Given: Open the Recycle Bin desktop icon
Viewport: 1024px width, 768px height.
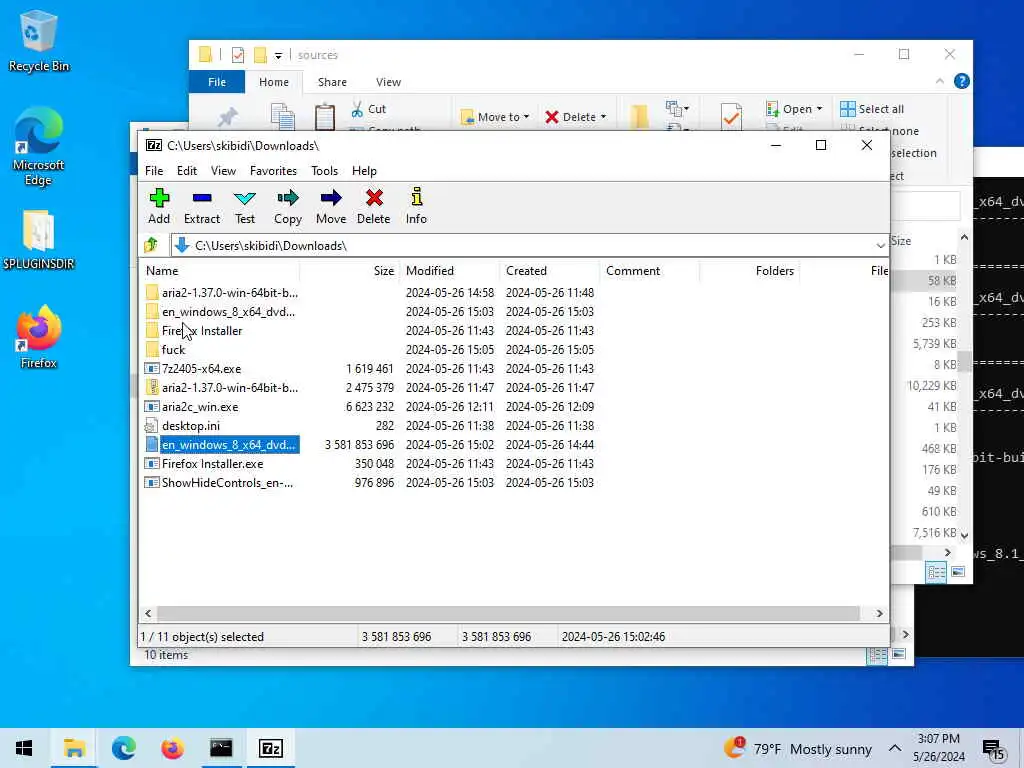Looking at the screenshot, I should pyautogui.click(x=39, y=41).
